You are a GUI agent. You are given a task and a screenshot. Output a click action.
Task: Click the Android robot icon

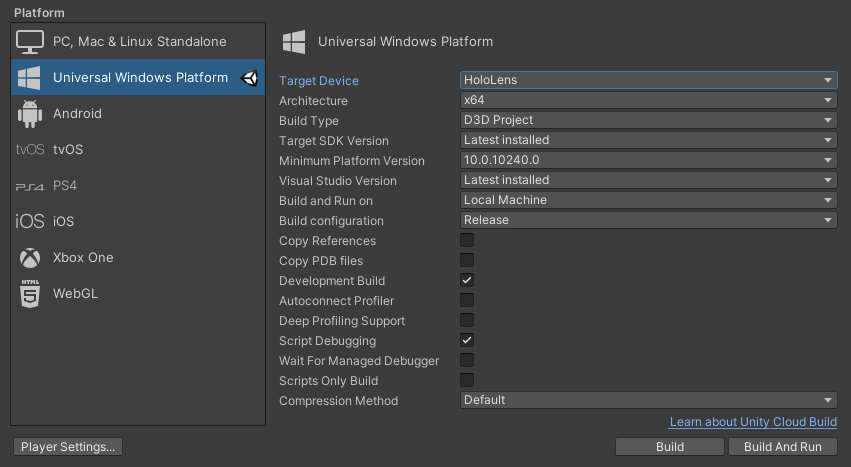click(30, 114)
